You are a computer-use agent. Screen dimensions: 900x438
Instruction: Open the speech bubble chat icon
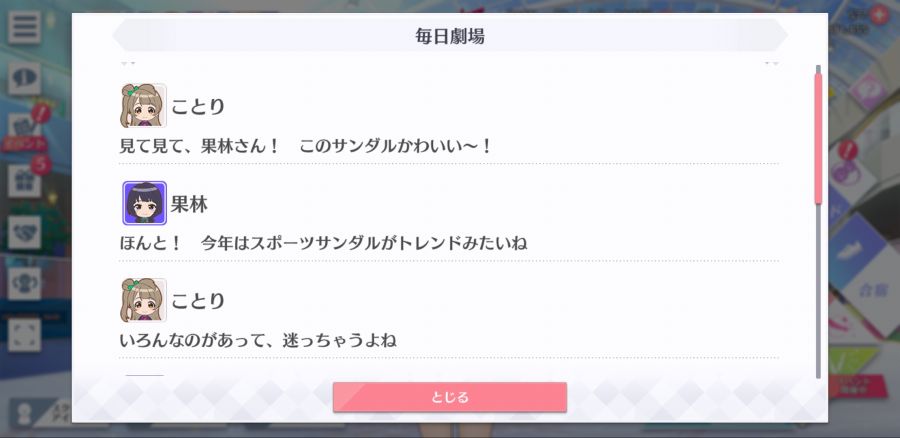pyautogui.click(x=24, y=79)
